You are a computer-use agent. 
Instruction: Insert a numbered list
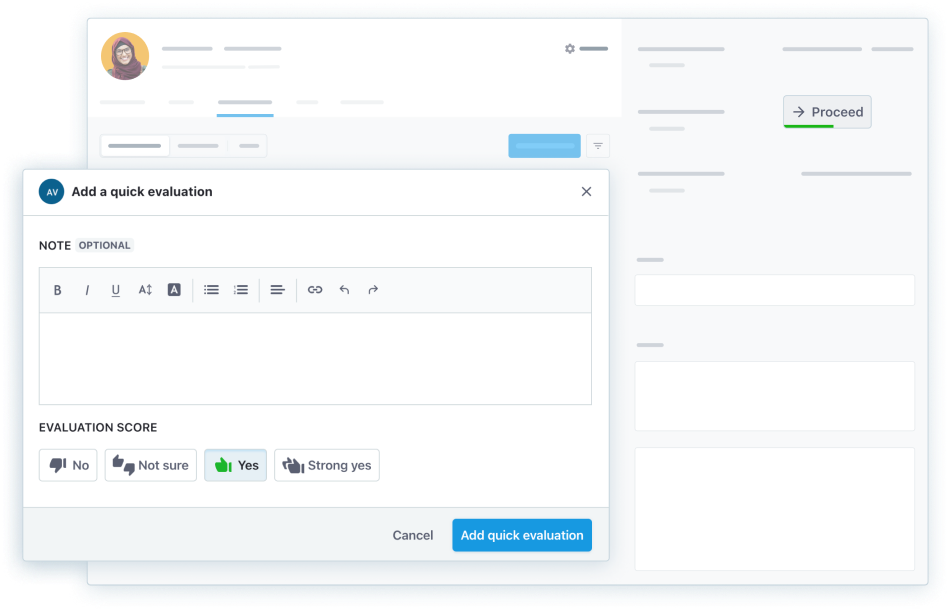241,290
